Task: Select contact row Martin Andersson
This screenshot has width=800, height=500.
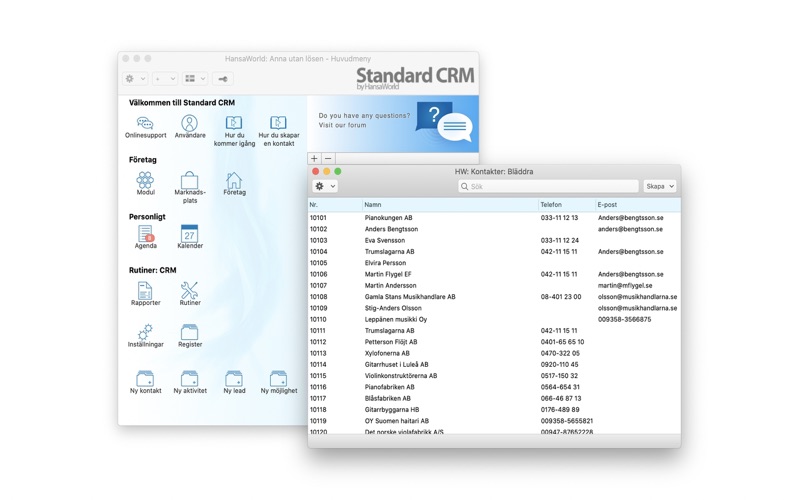Action: pyautogui.click(x=494, y=285)
